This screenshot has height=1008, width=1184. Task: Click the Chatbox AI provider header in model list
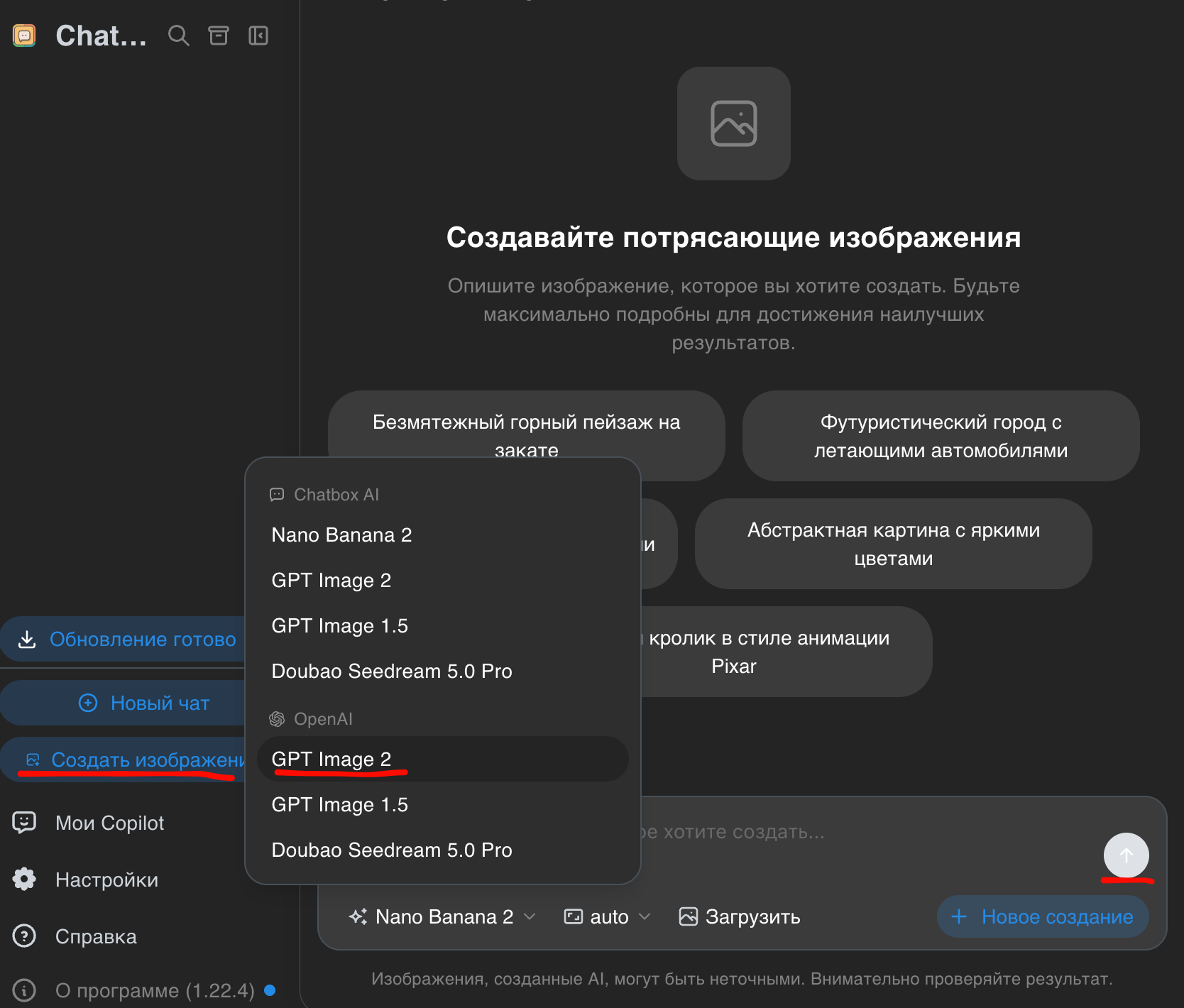click(x=324, y=495)
